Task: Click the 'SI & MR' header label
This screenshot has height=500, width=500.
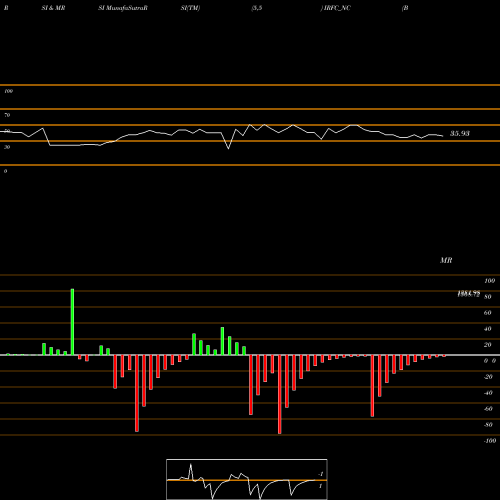Action: point(53,8)
